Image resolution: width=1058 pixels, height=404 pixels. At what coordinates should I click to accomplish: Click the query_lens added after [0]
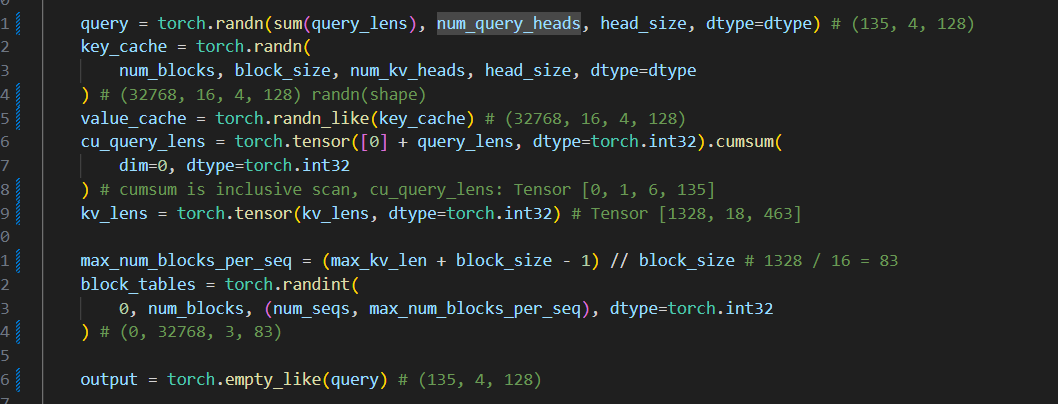click(x=466, y=142)
